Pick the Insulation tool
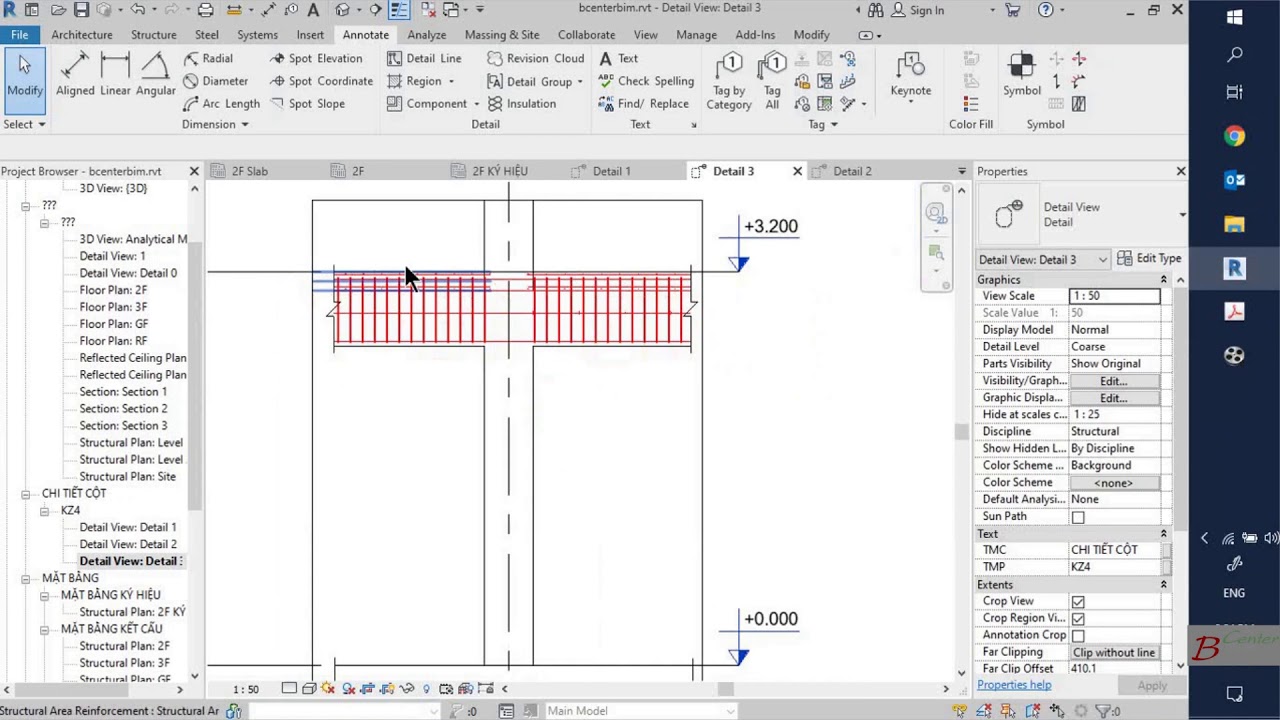 pyautogui.click(x=521, y=103)
